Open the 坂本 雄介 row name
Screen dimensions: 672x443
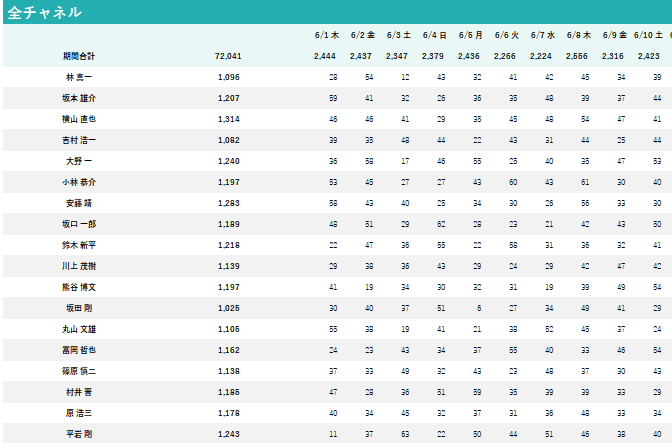[x=77, y=98]
